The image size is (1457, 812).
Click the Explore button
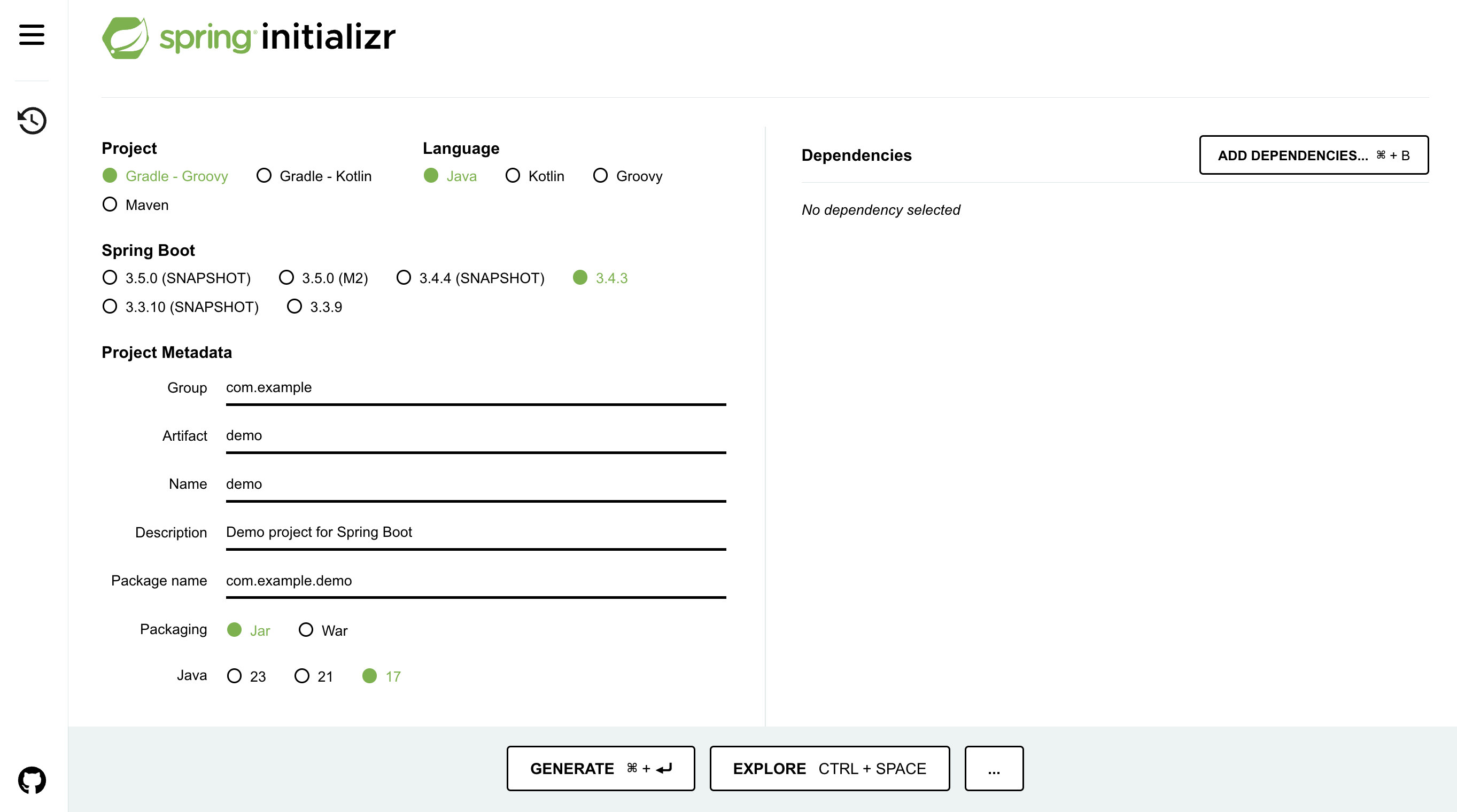pos(829,768)
